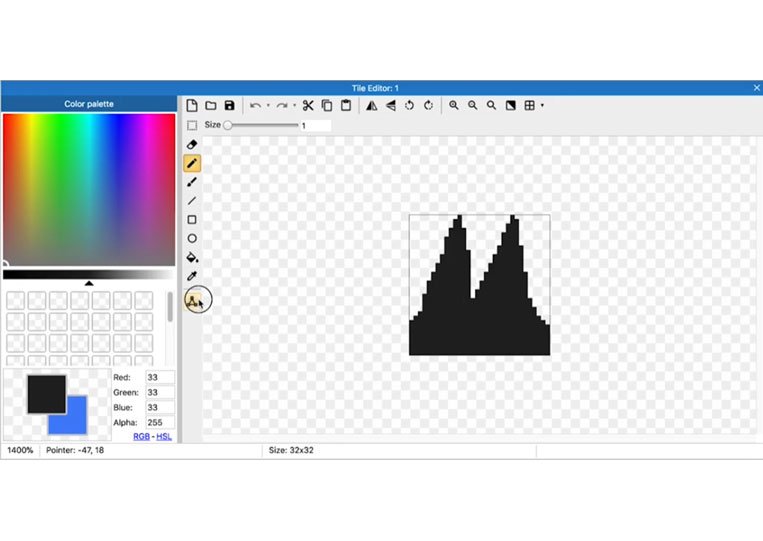The width and height of the screenshot is (763, 541).
Task: Rotate the tile clockwise
Action: coord(429,106)
